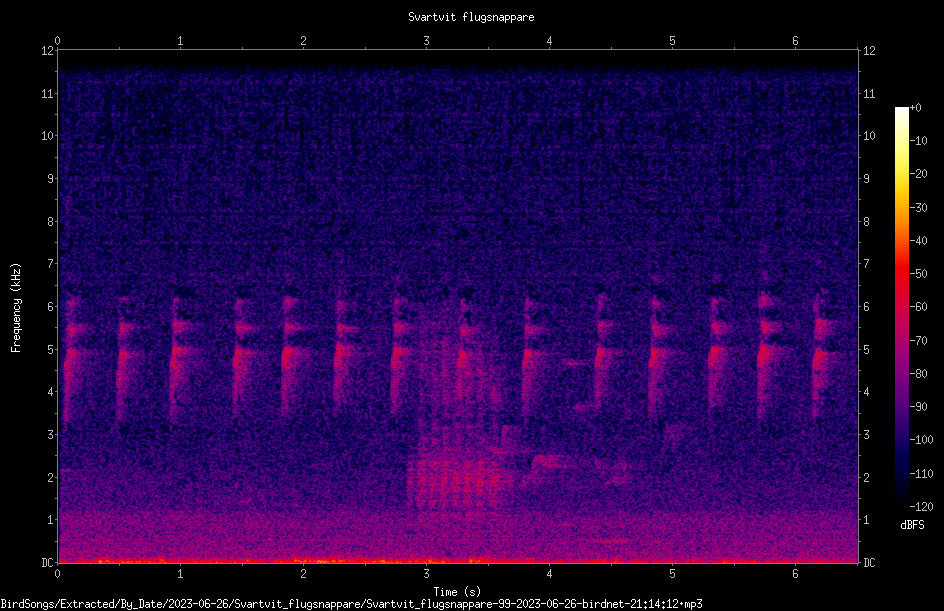Click the '-10' colorbar label
The image size is (944, 611).
tap(918, 141)
